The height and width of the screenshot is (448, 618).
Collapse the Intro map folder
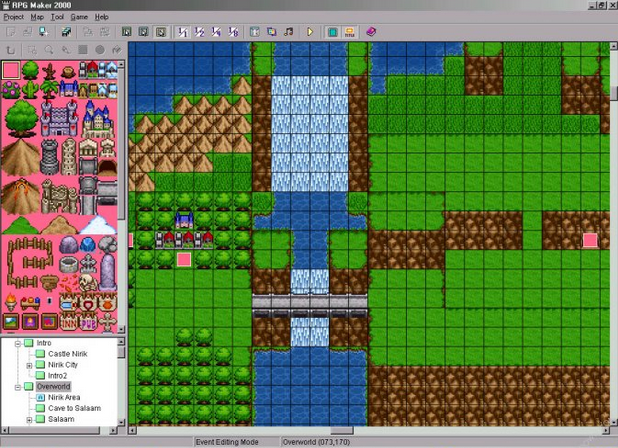(18, 344)
